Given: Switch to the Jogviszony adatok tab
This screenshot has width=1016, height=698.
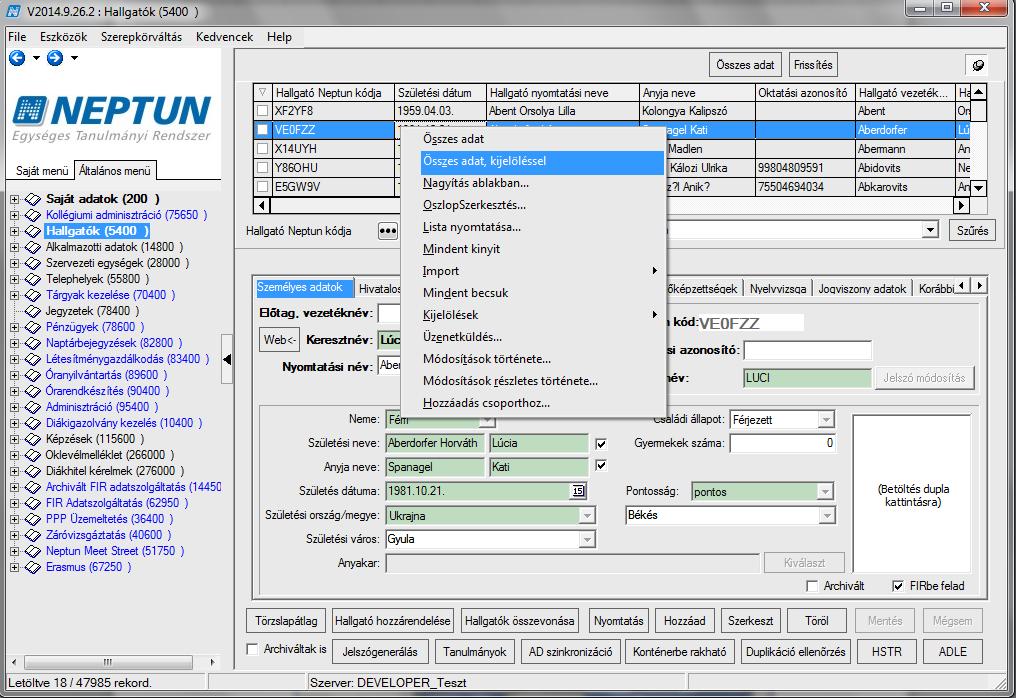Looking at the screenshot, I should (862, 288).
